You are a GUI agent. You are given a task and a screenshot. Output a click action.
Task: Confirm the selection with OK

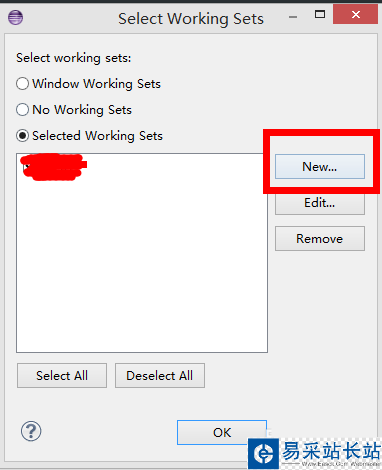pos(222,433)
